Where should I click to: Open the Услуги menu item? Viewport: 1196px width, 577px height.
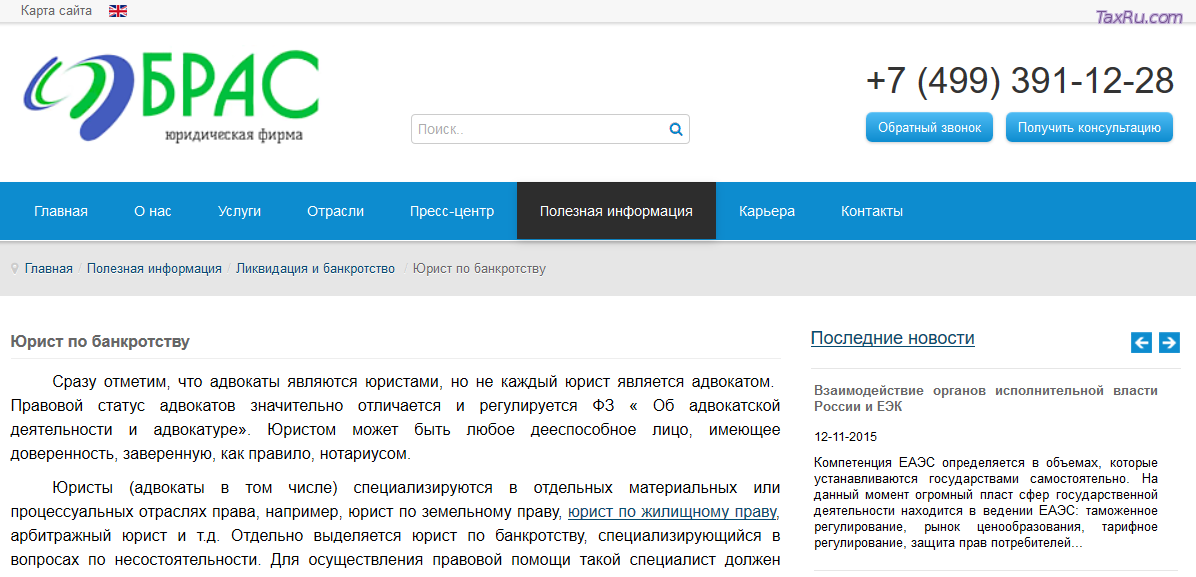point(239,211)
